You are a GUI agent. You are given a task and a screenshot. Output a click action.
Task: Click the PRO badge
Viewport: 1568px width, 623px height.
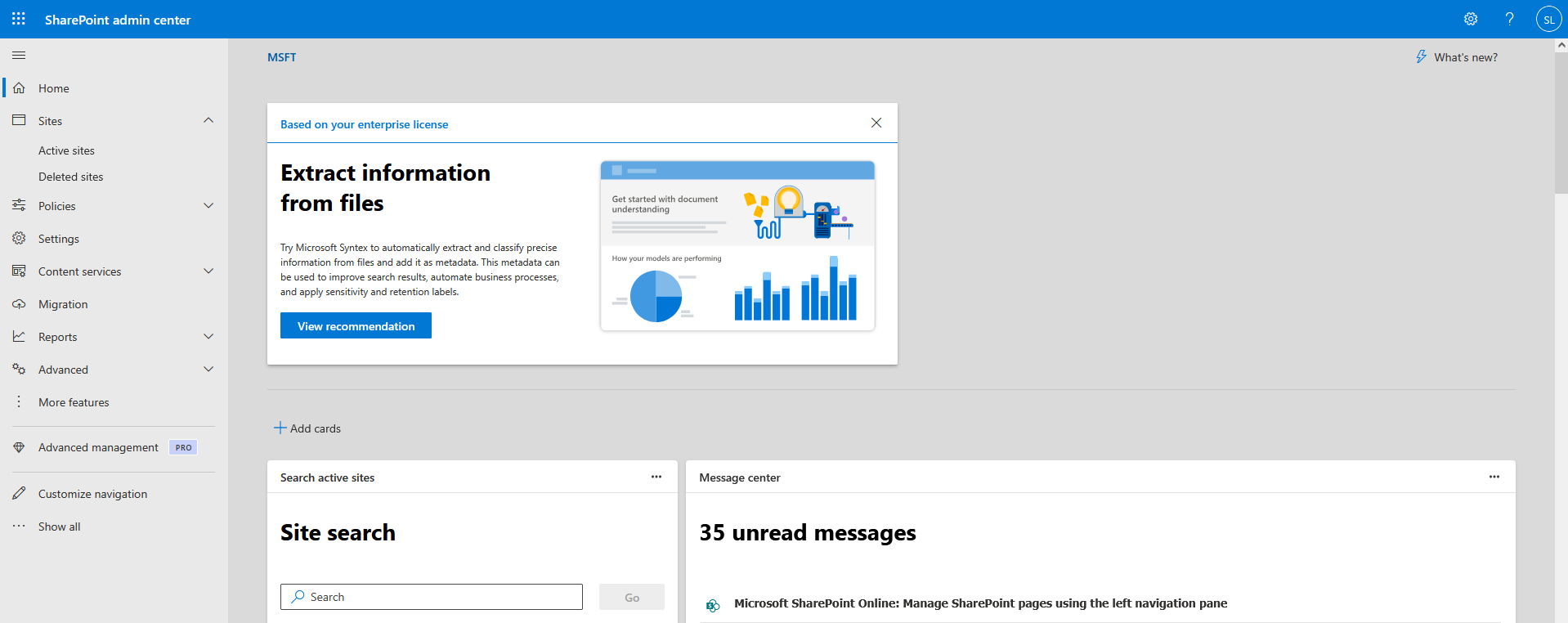[x=183, y=447]
